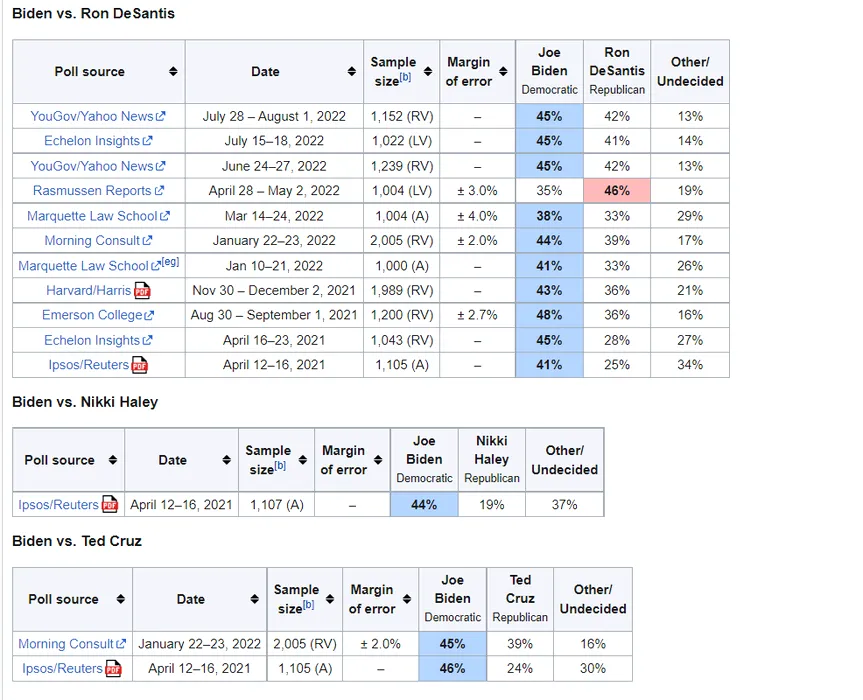Click external link icon beside Emerson College
Screen dimensions: 863x700
point(149,315)
